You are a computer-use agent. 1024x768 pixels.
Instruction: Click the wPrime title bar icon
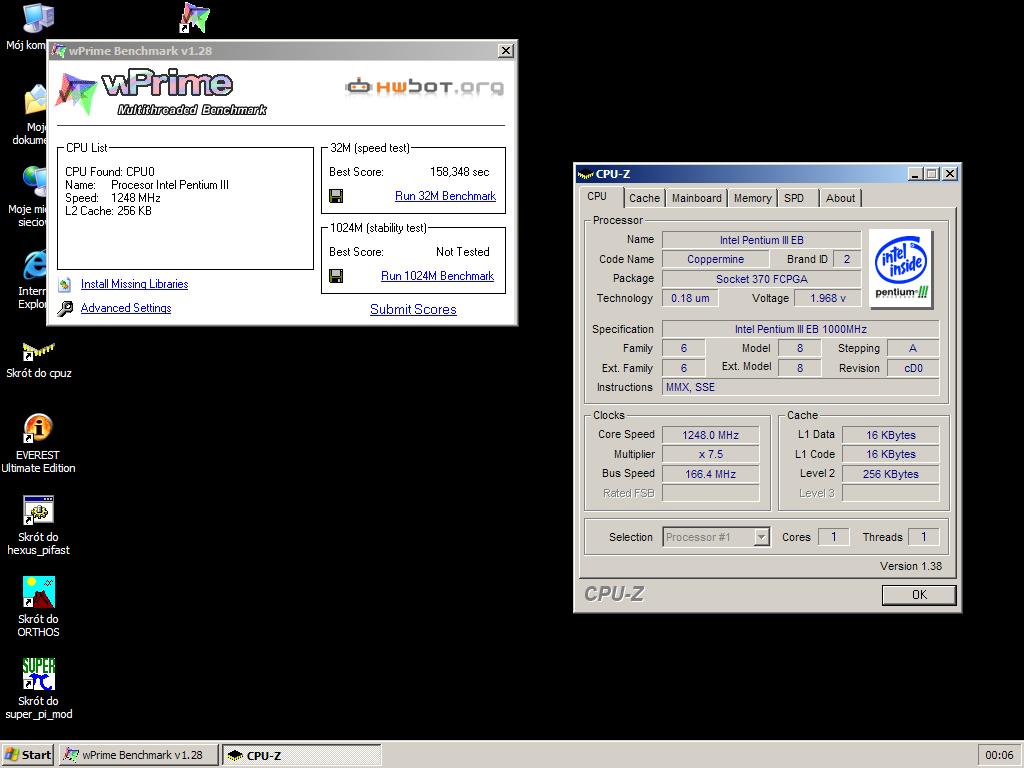pos(59,51)
